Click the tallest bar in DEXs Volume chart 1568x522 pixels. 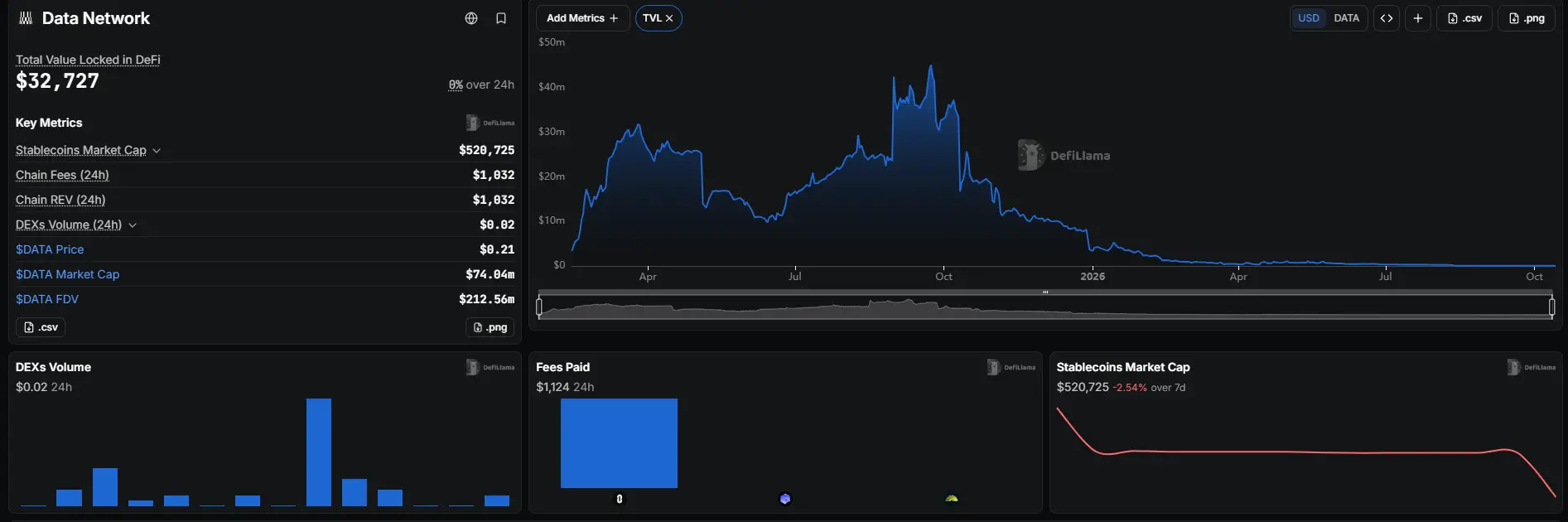point(319,452)
